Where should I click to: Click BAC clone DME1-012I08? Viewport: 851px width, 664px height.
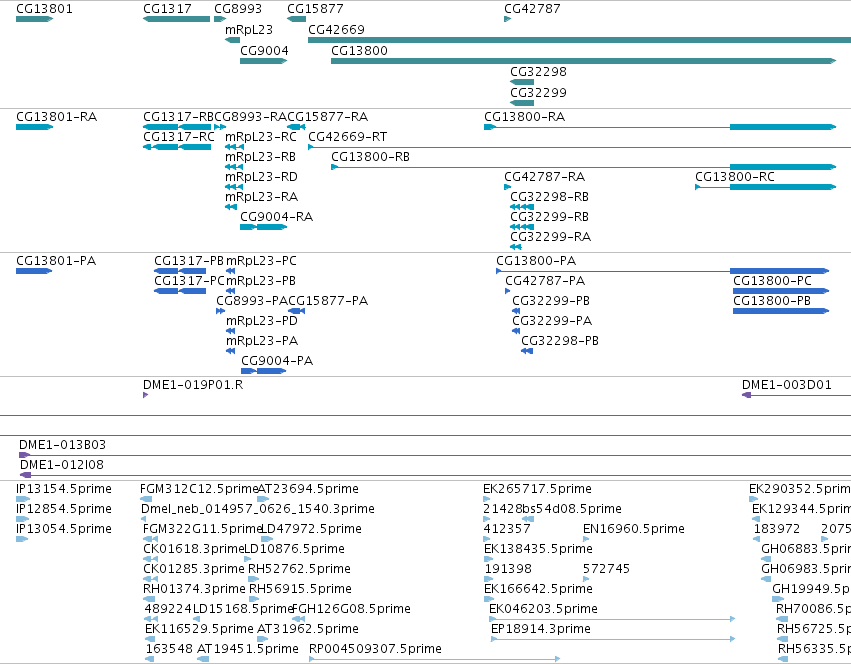tap(61, 465)
